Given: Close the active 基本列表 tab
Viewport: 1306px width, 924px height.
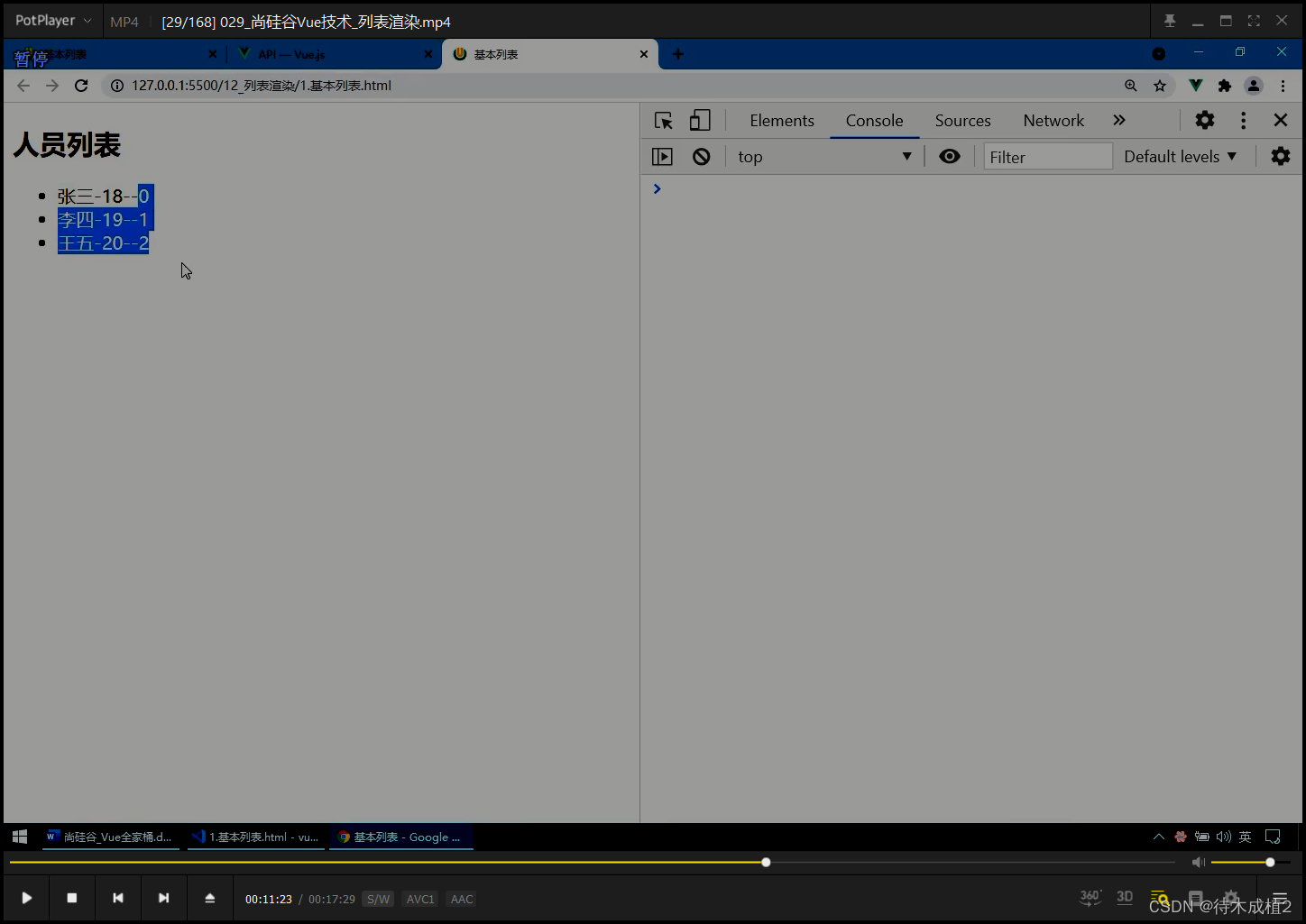Looking at the screenshot, I should tap(644, 54).
